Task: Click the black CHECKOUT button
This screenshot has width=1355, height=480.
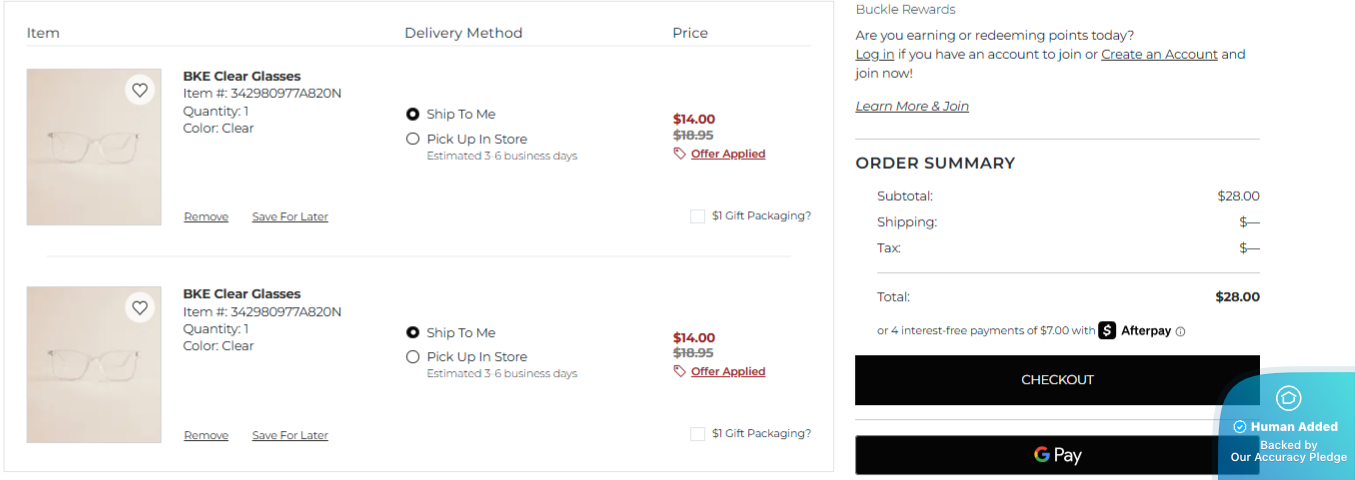Action: click(1057, 380)
